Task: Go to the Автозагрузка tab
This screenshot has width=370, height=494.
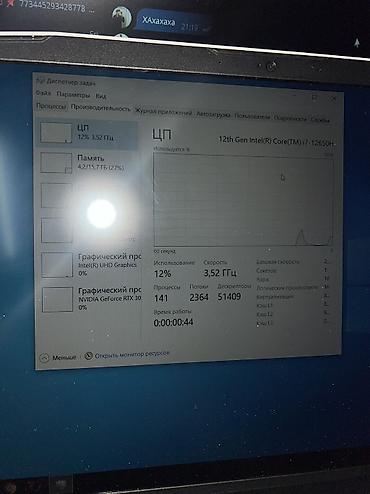Action: pos(213,115)
